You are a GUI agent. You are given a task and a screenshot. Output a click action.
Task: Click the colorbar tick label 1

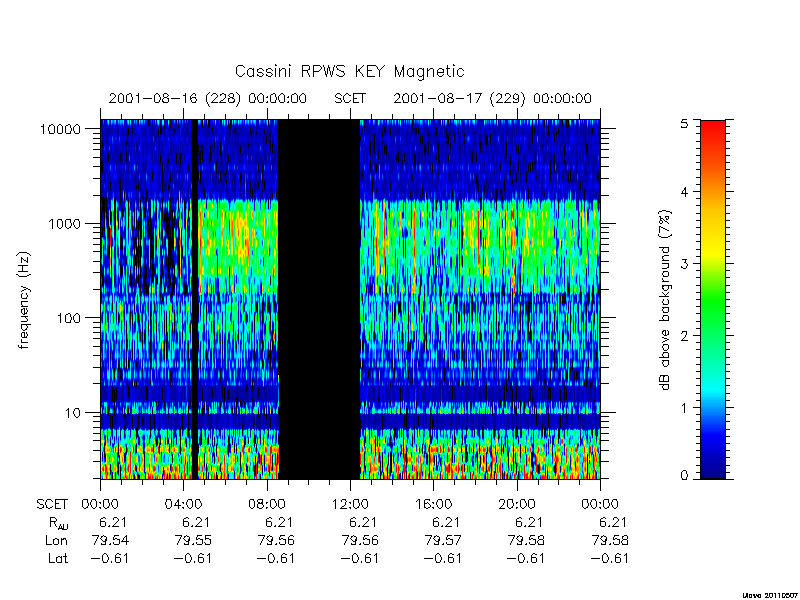(684, 408)
